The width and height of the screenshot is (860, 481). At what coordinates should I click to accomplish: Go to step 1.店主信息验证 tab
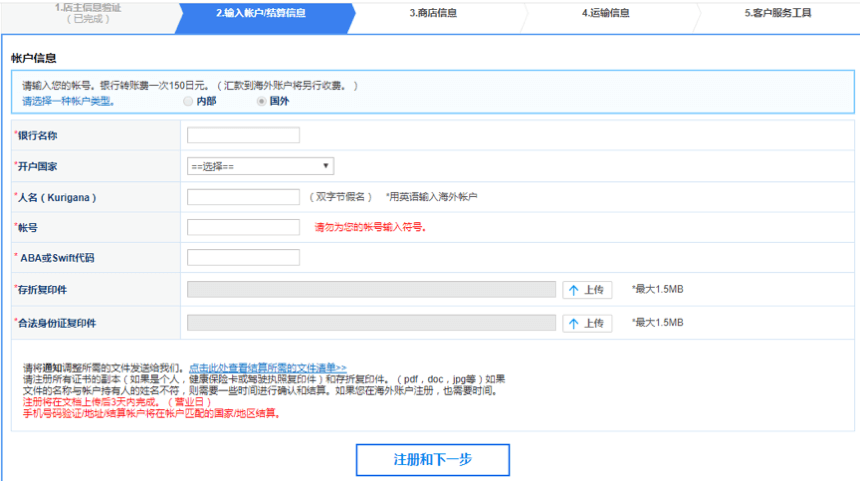pos(88,13)
